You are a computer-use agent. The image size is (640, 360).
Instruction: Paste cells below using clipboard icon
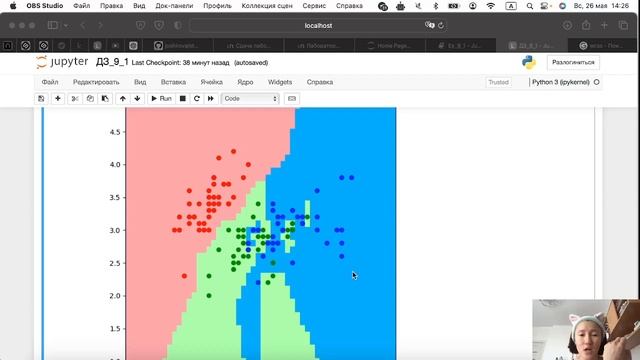(105, 98)
